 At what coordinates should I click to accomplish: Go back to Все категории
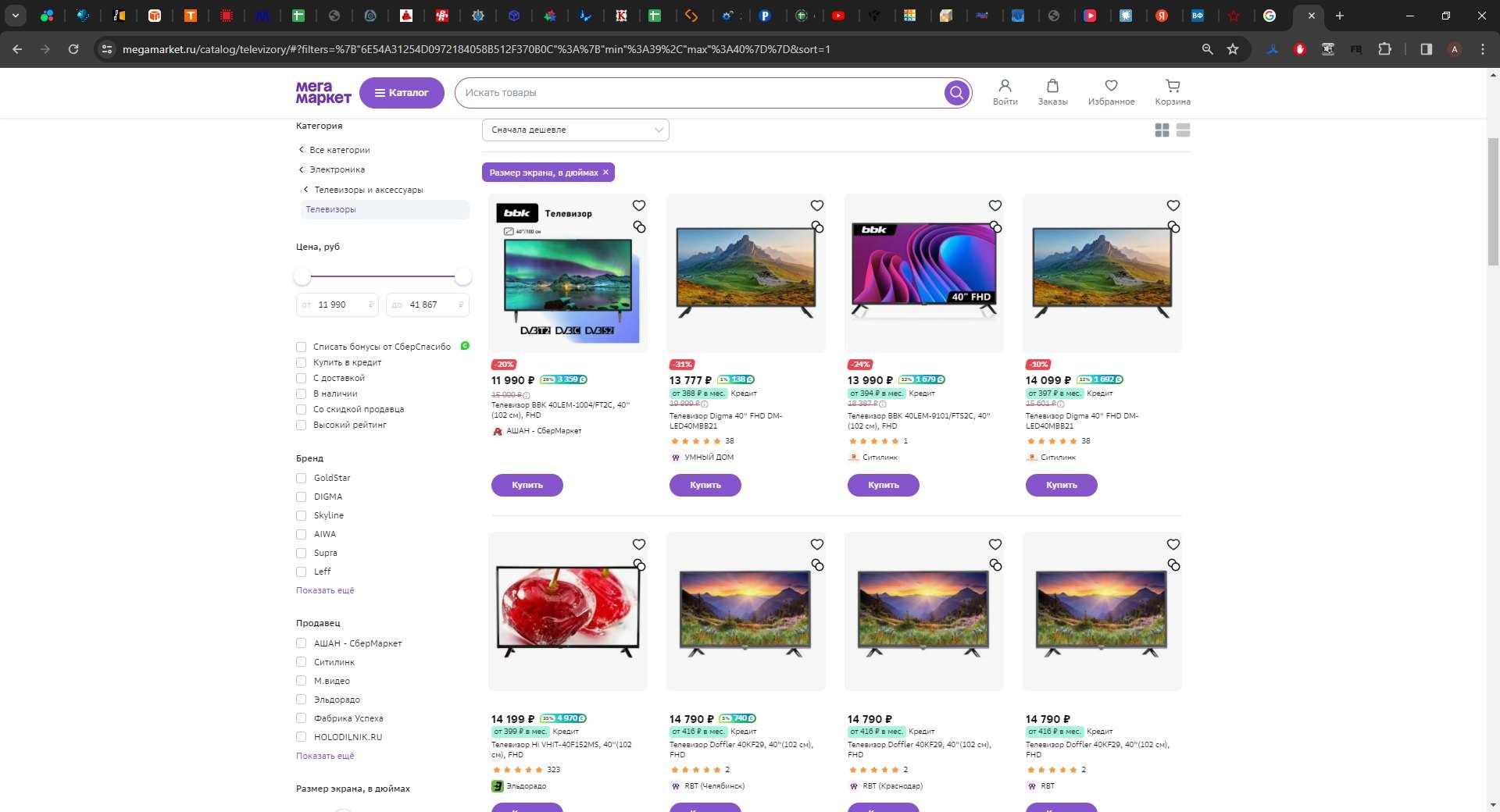(340, 150)
